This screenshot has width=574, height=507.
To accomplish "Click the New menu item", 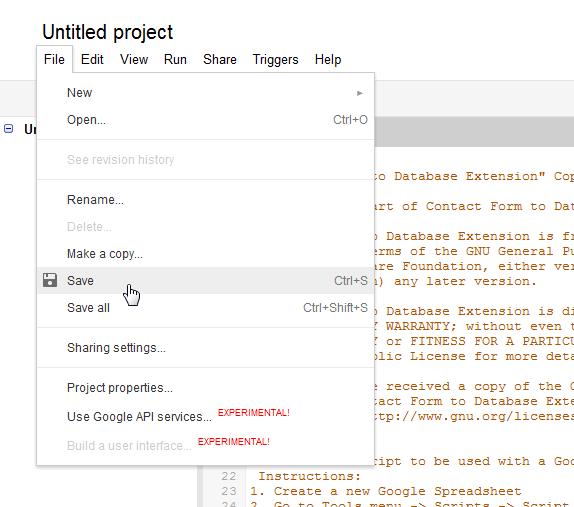I will (x=205, y=93).
